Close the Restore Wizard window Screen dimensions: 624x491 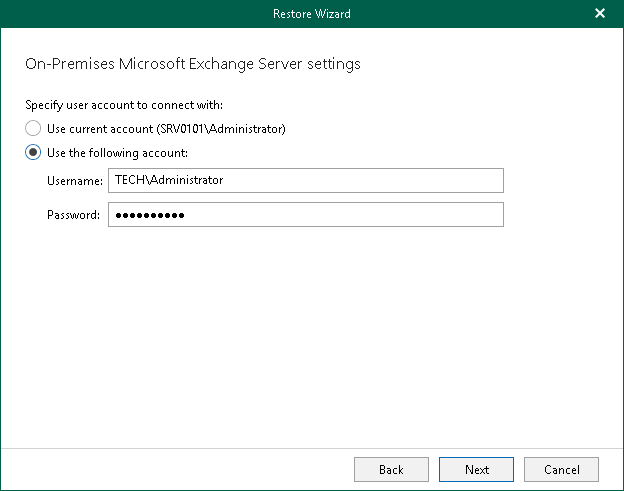point(599,14)
